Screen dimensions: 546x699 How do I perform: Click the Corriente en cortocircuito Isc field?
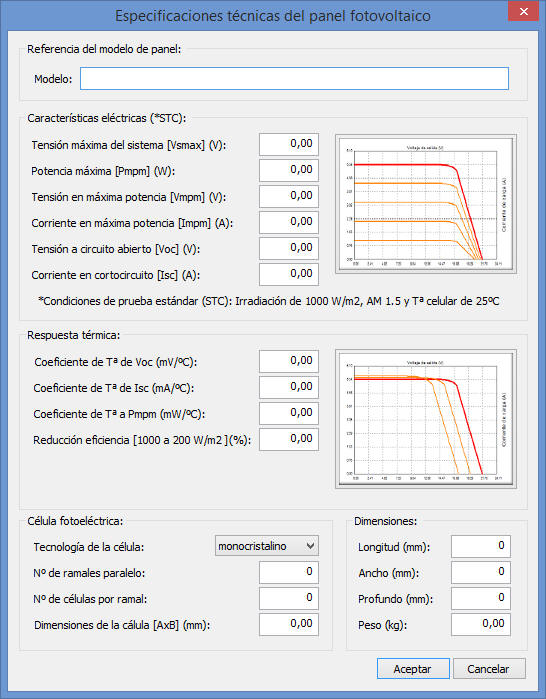(x=289, y=274)
